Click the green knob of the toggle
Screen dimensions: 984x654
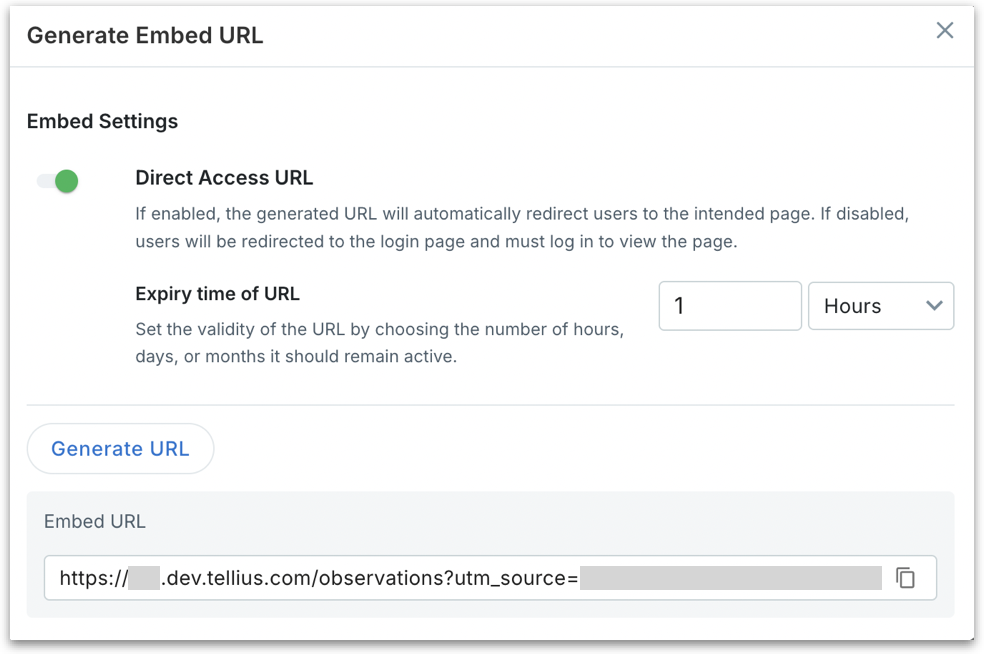(67, 181)
